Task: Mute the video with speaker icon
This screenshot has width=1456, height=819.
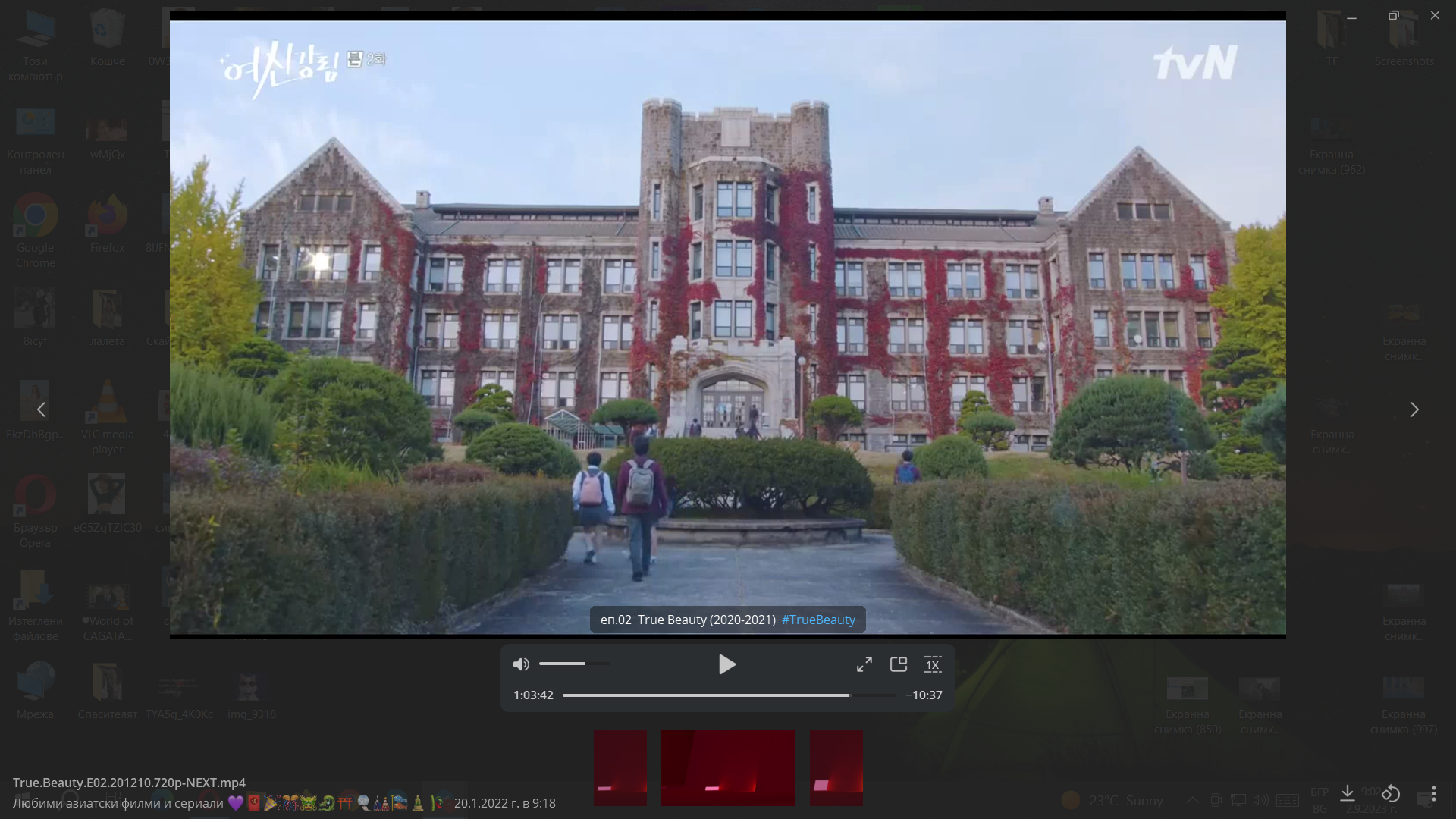Action: (x=520, y=664)
